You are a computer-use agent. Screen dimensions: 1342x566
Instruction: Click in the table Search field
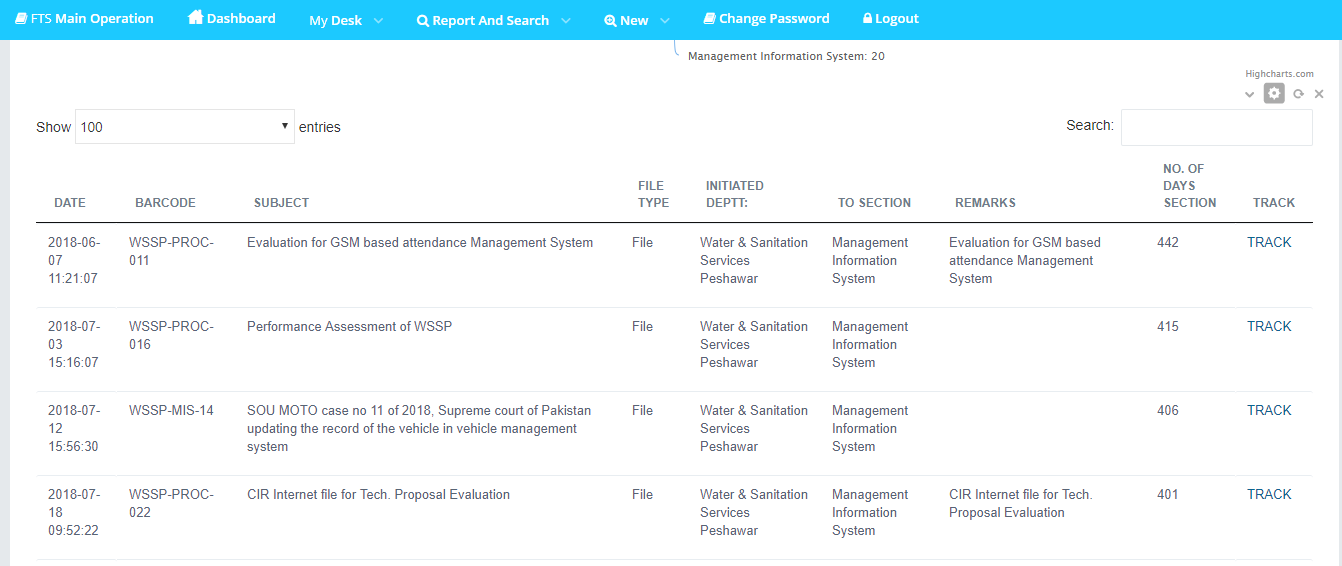click(x=1216, y=127)
